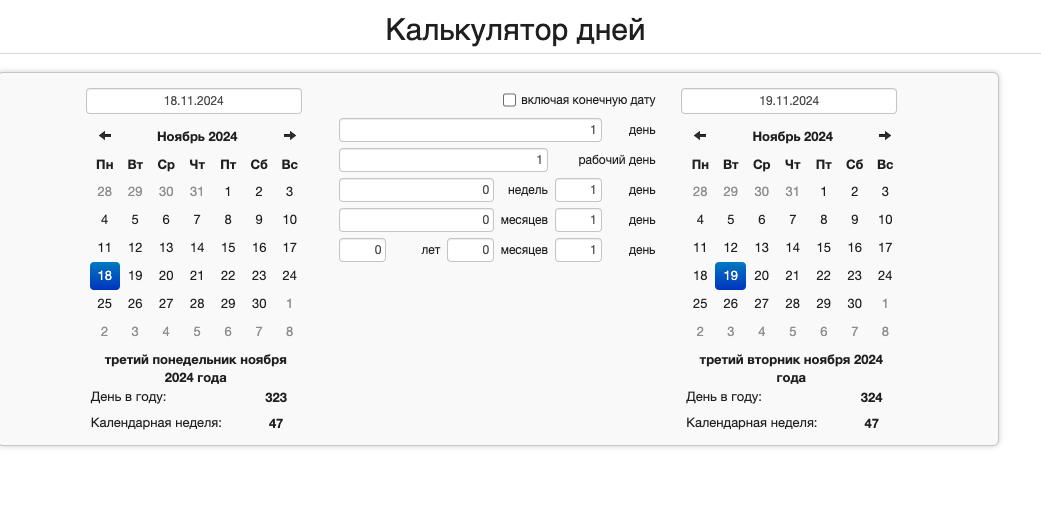
Task: Pick November 30 in the right calendar
Action: tap(854, 304)
